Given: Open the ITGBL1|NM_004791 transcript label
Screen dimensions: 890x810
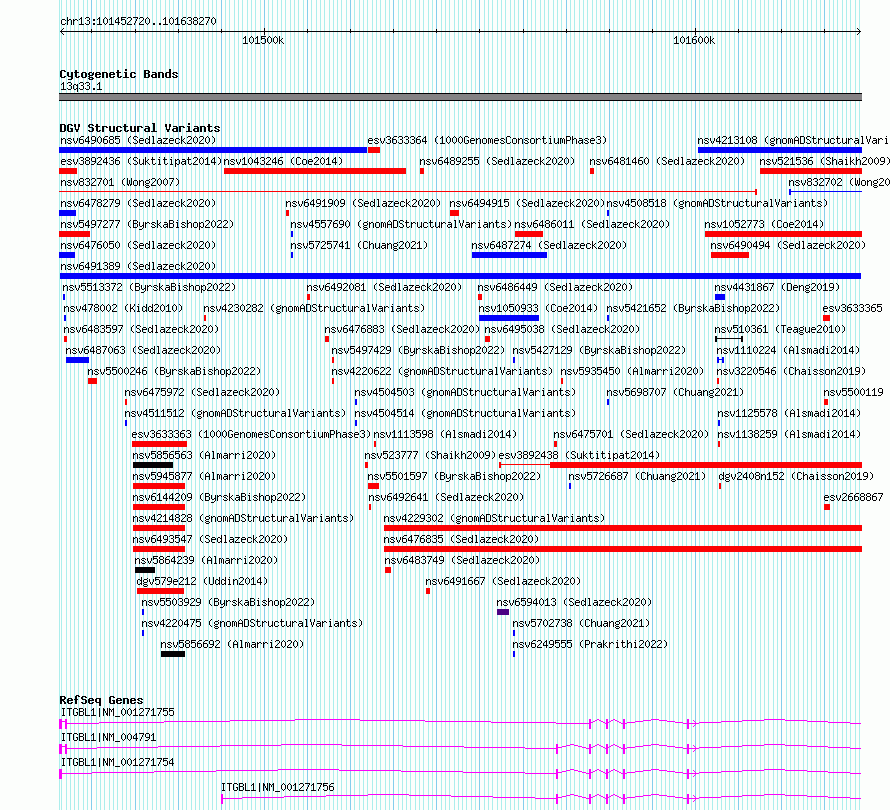Looking at the screenshot, I should 108,737.
